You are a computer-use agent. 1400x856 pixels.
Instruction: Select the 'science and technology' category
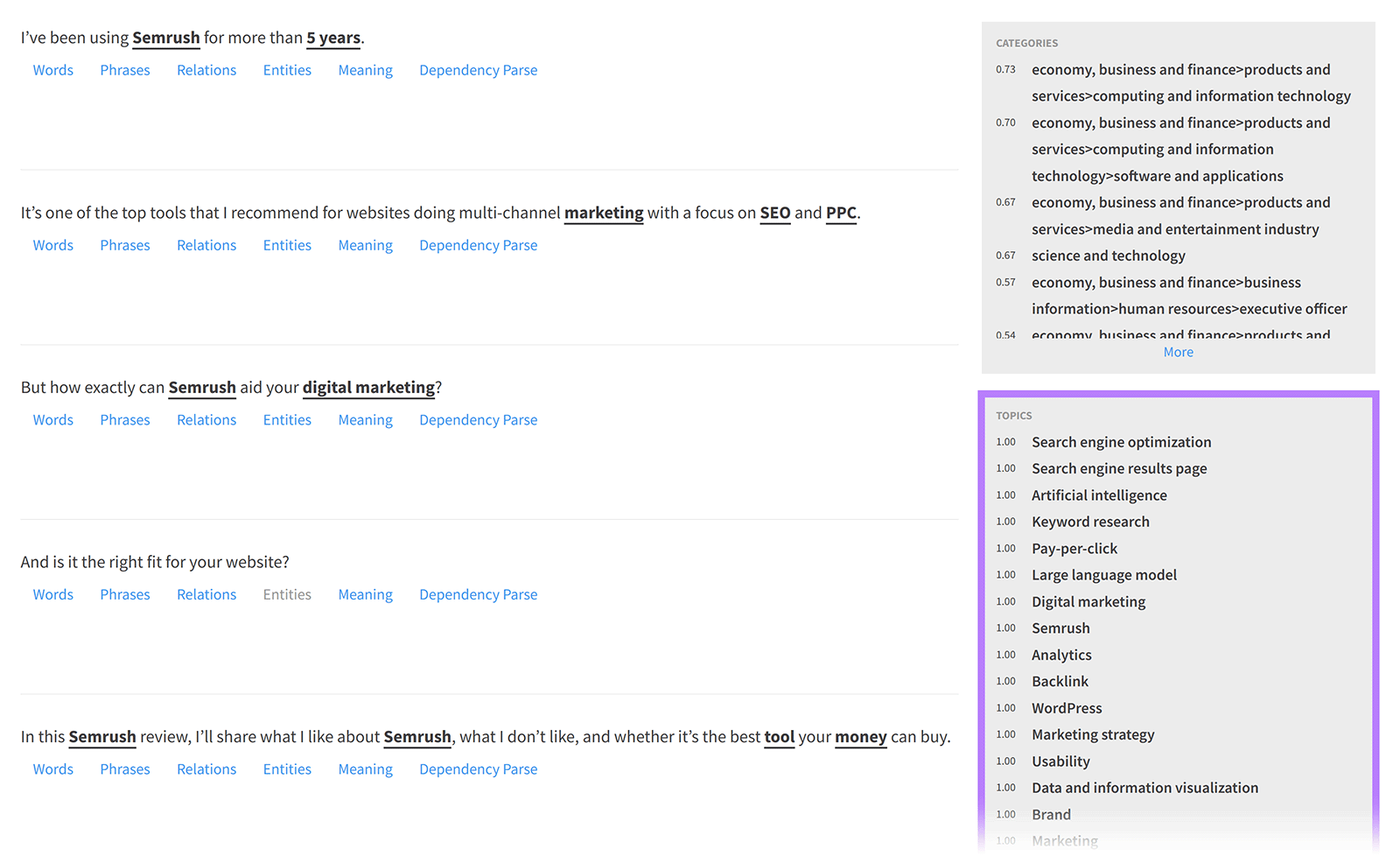1108,255
